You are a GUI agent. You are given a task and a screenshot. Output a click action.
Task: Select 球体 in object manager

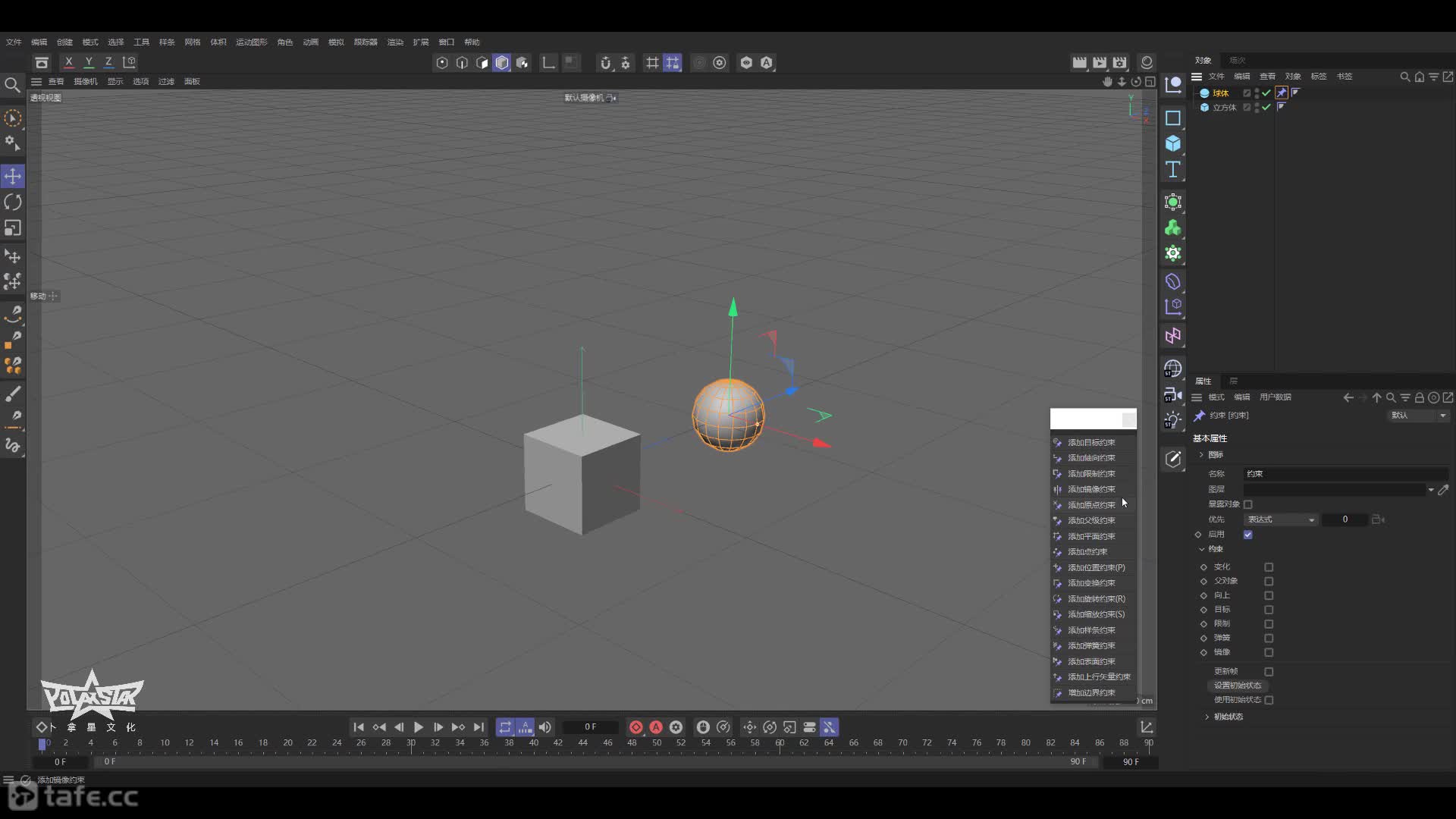1220,93
